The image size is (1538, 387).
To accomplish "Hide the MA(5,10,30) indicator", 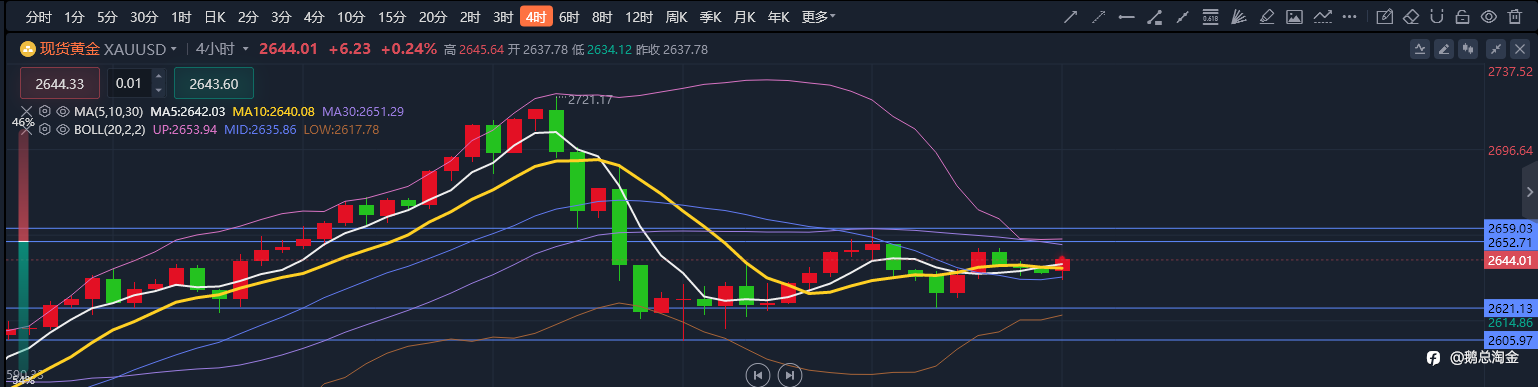I will click(63, 111).
